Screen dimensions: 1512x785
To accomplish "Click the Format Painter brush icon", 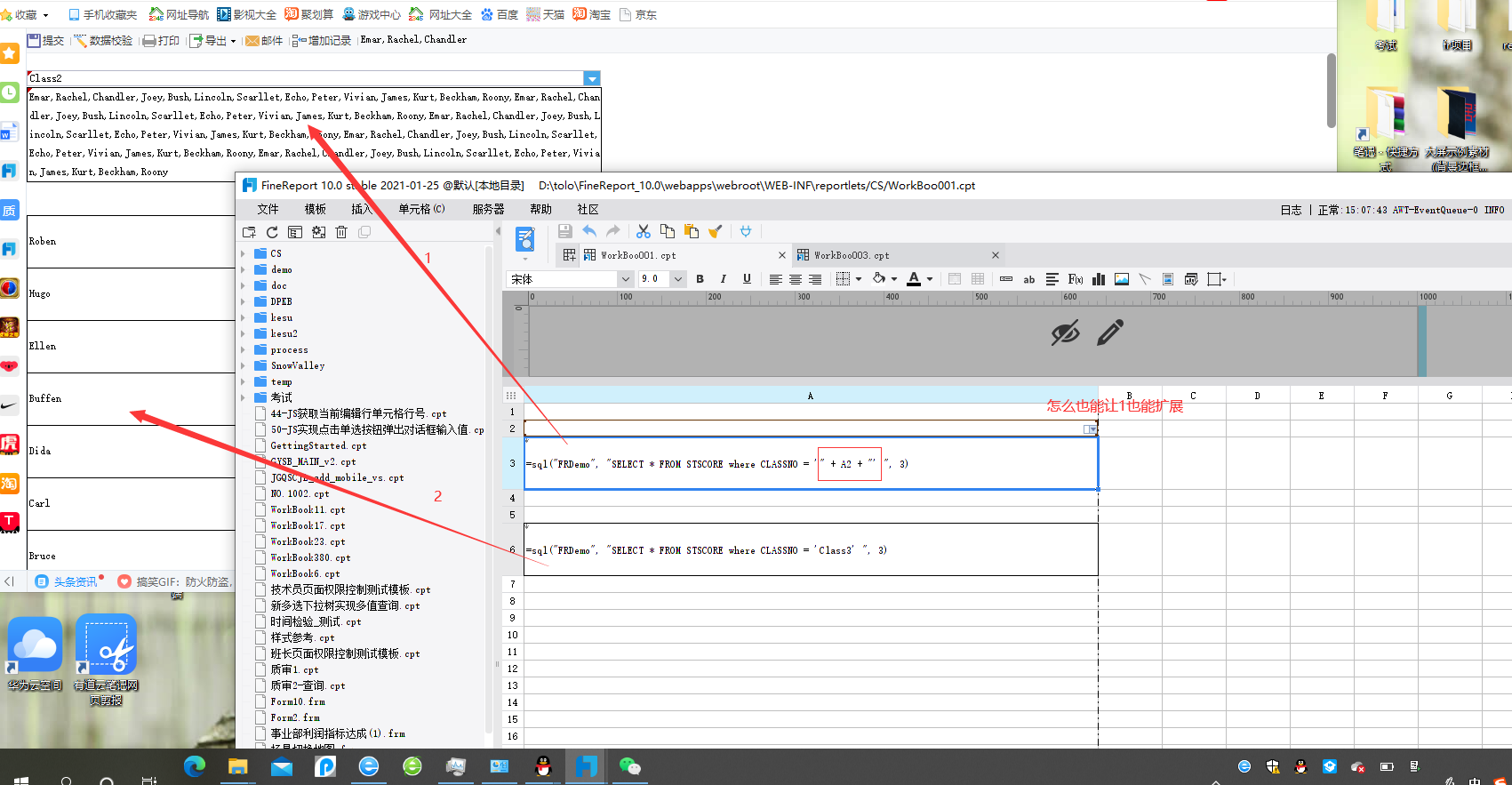I will pos(716,231).
